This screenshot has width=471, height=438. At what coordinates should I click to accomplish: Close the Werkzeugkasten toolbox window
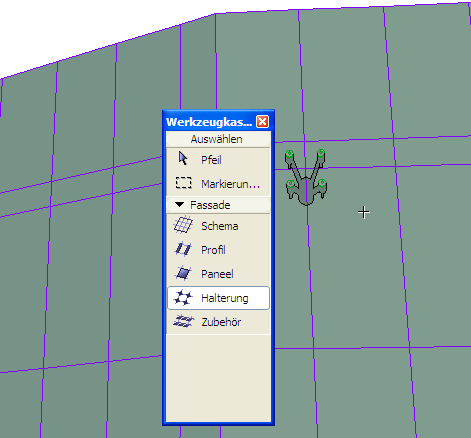(x=262, y=122)
